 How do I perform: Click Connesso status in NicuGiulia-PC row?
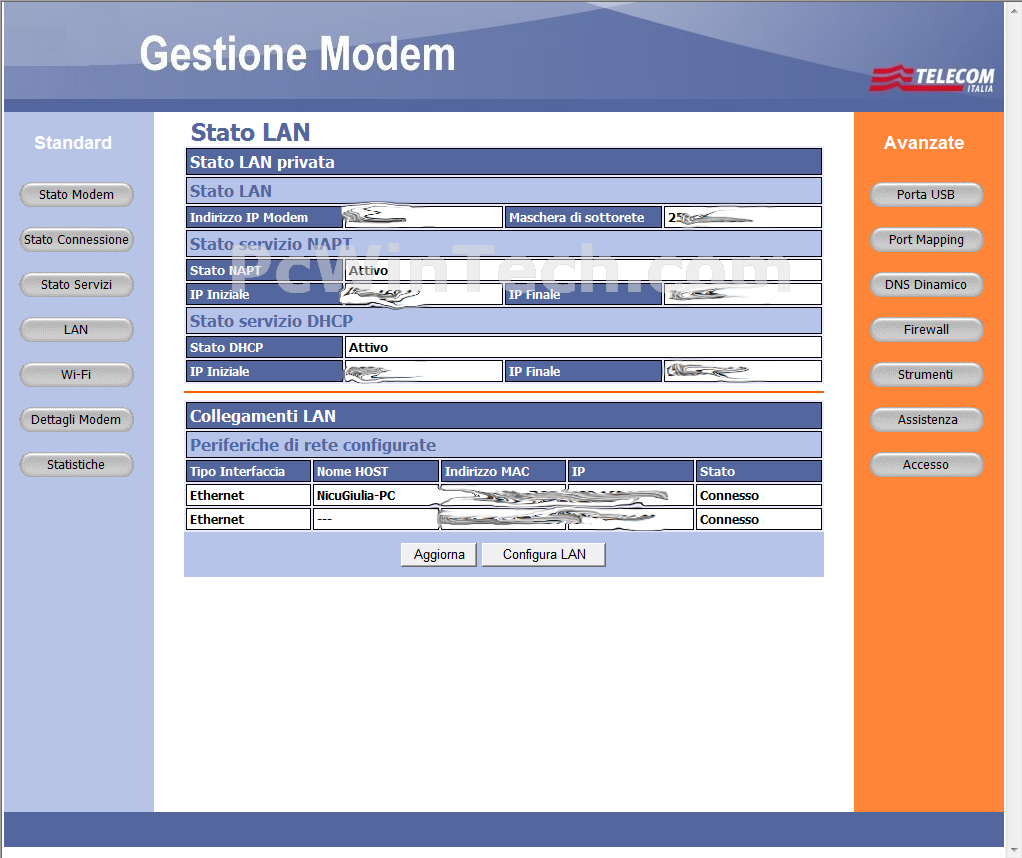click(759, 496)
